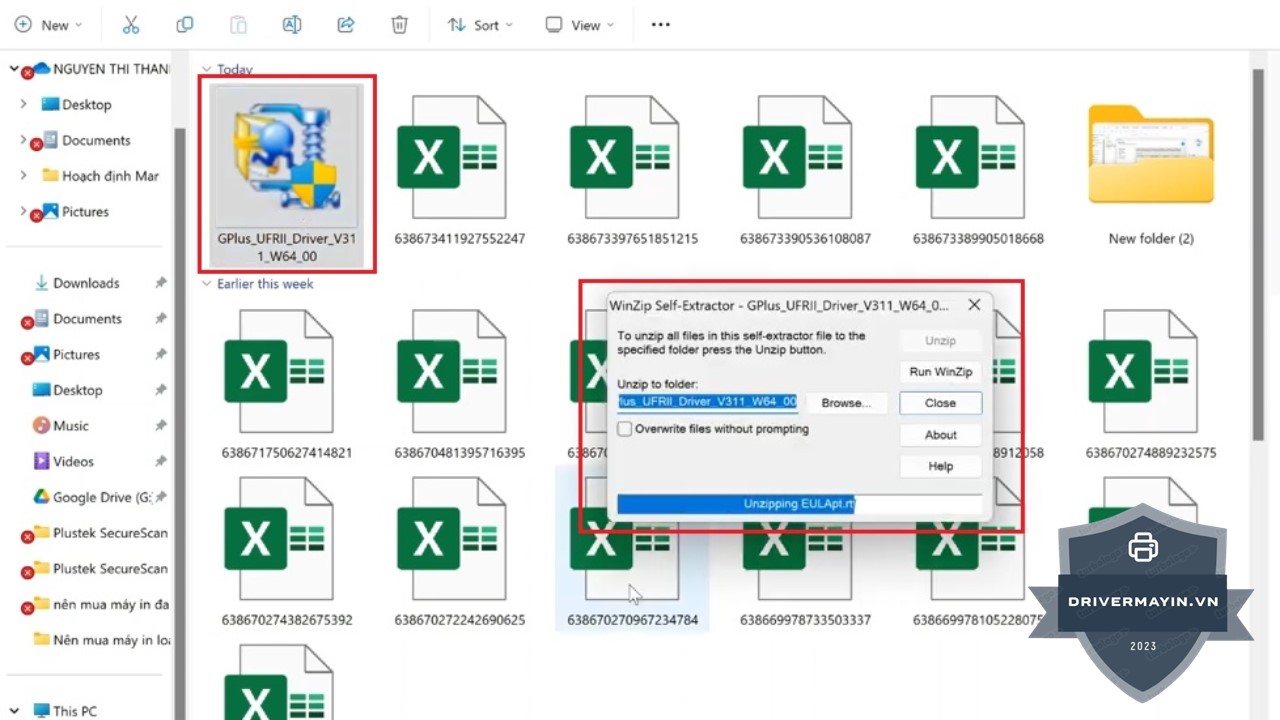Open the New folder (2) folder icon
The height and width of the screenshot is (720, 1280).
[x=1150, y=155]
